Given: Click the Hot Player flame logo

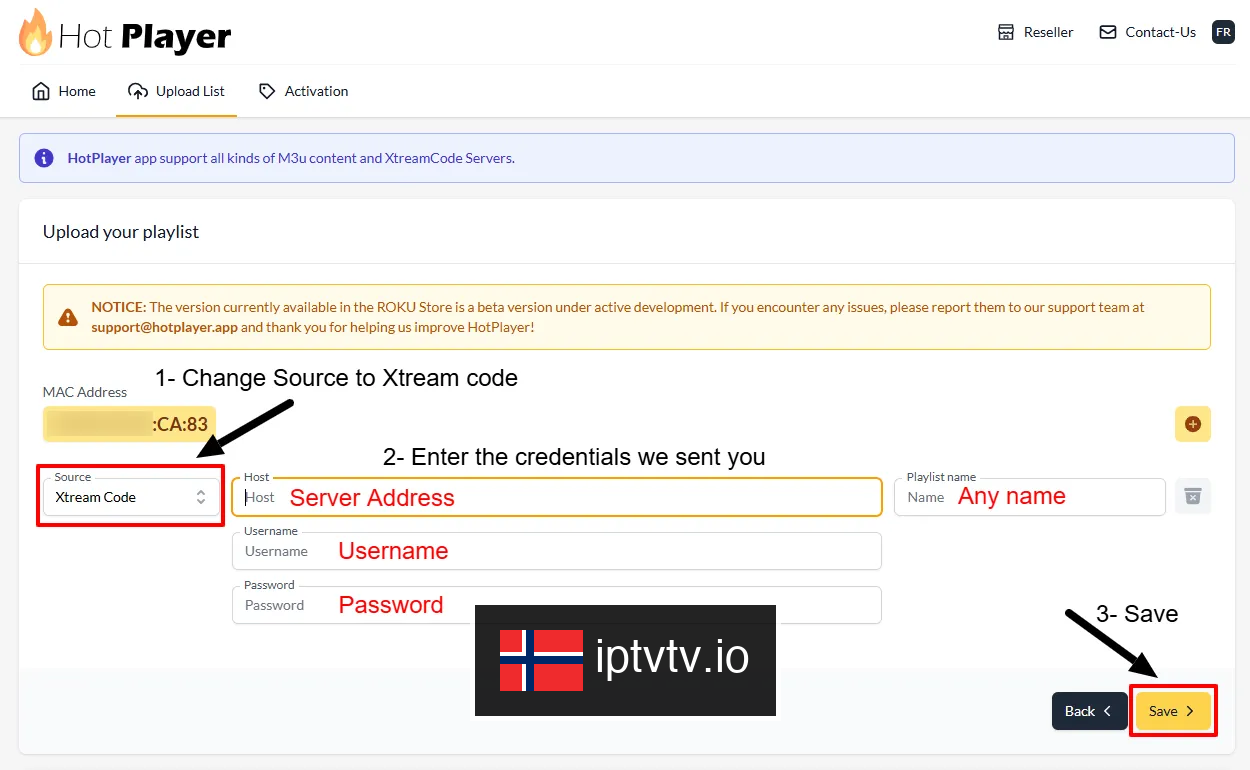Looking at the screenshot, I should click(x=35, y=33).
